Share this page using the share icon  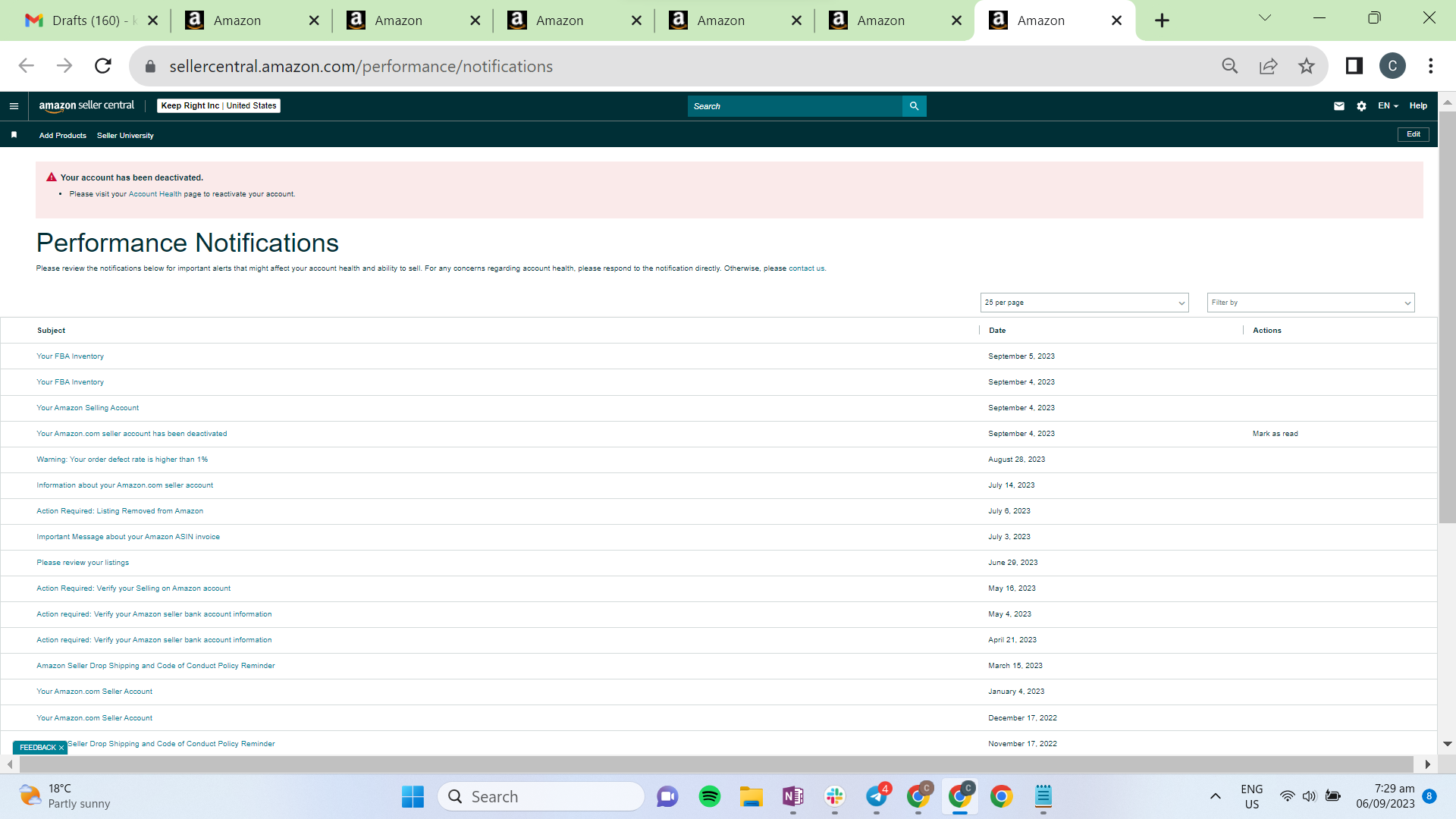click(x=1268, y=66)
